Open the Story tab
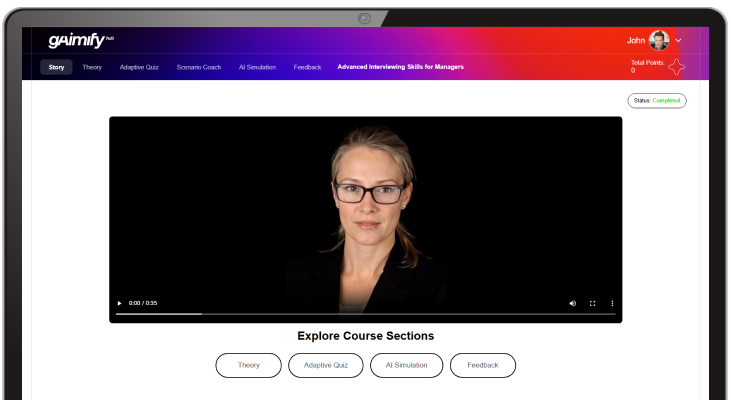The height and width of the screenshot is (400, 731). click(56, 67)
